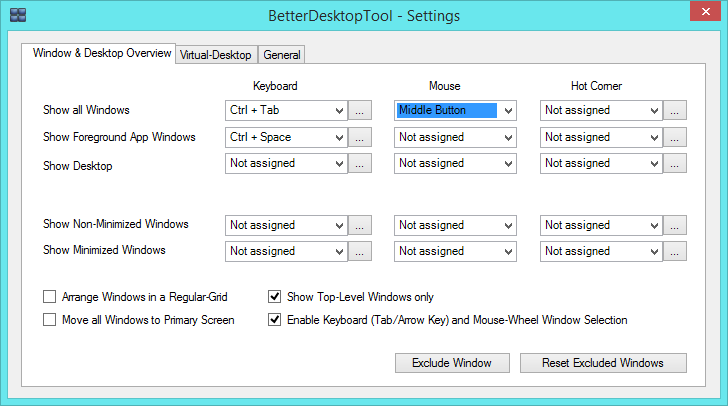Open the General tab
This screenshot has height=406, width=728.
tap(282, 55)
